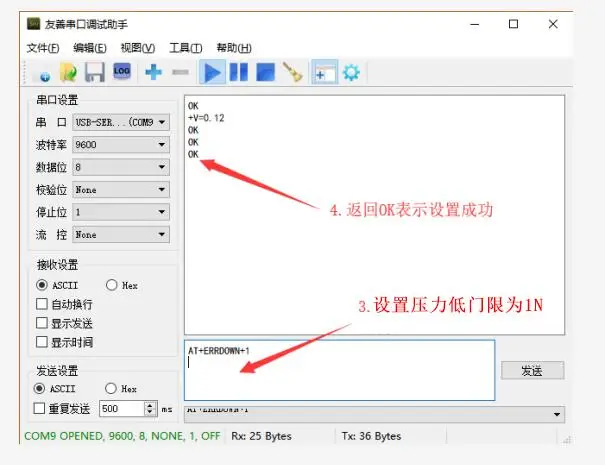Screen dimensions: 605x465
Task: Click the pause icon in toolbar
Action: pyautogui.click(x=239, y=72)
